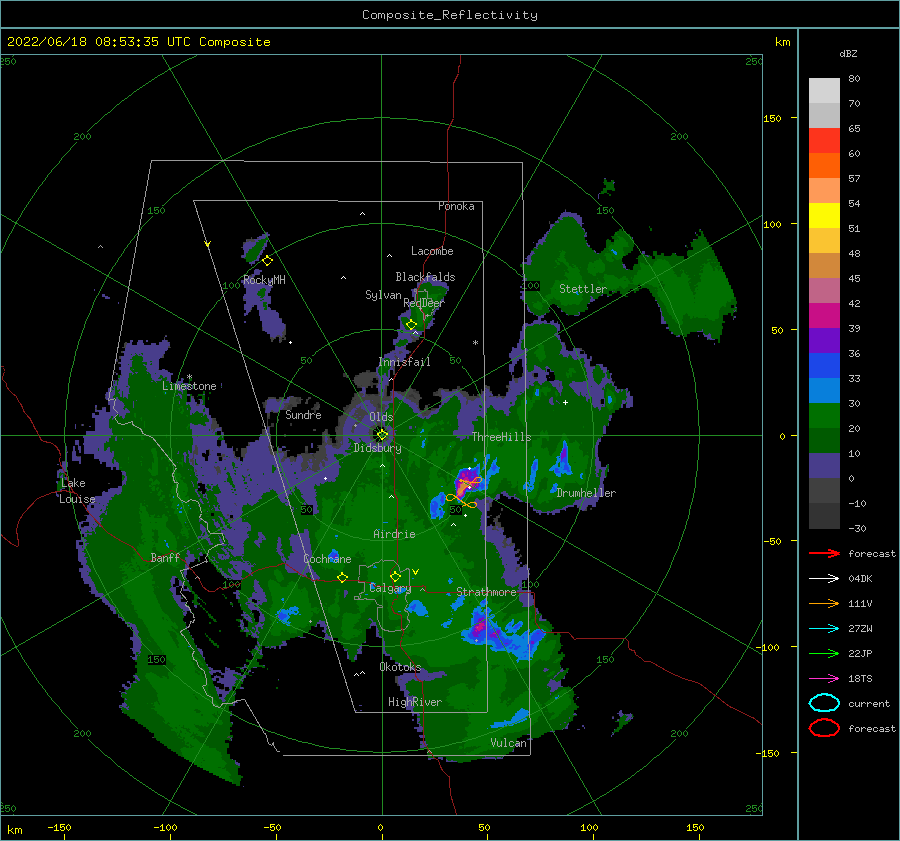Screen dimensions: 900x841
Task: Click the red 65-60 dBZ color swatch
Action: click(824, 141)
